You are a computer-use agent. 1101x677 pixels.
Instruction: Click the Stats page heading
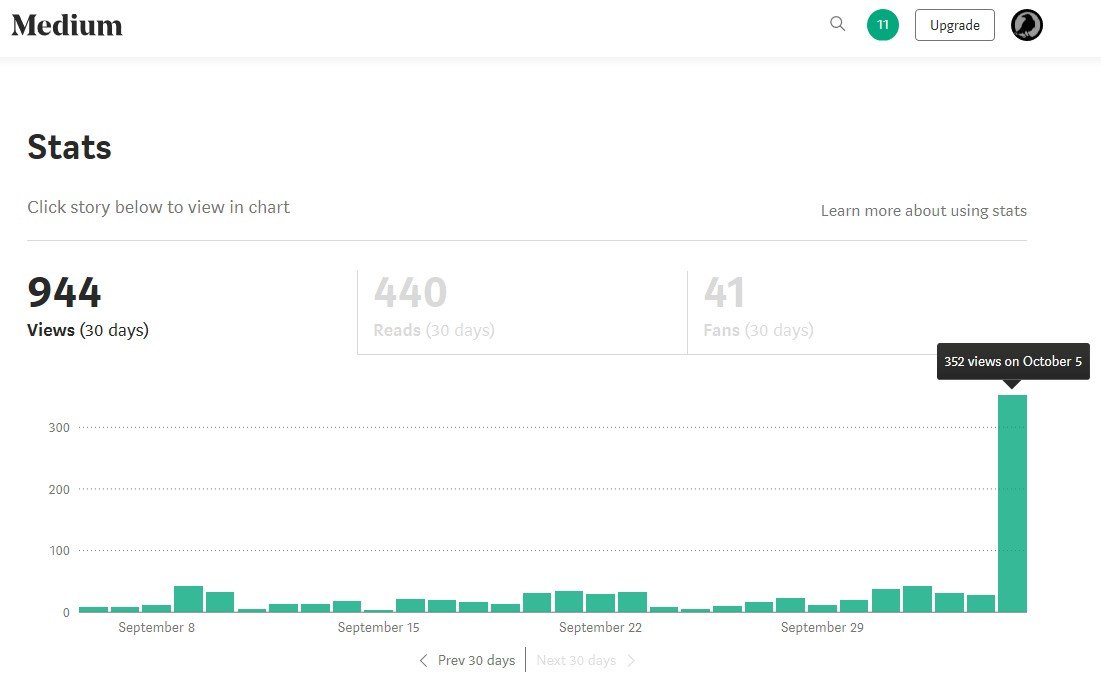69,148
